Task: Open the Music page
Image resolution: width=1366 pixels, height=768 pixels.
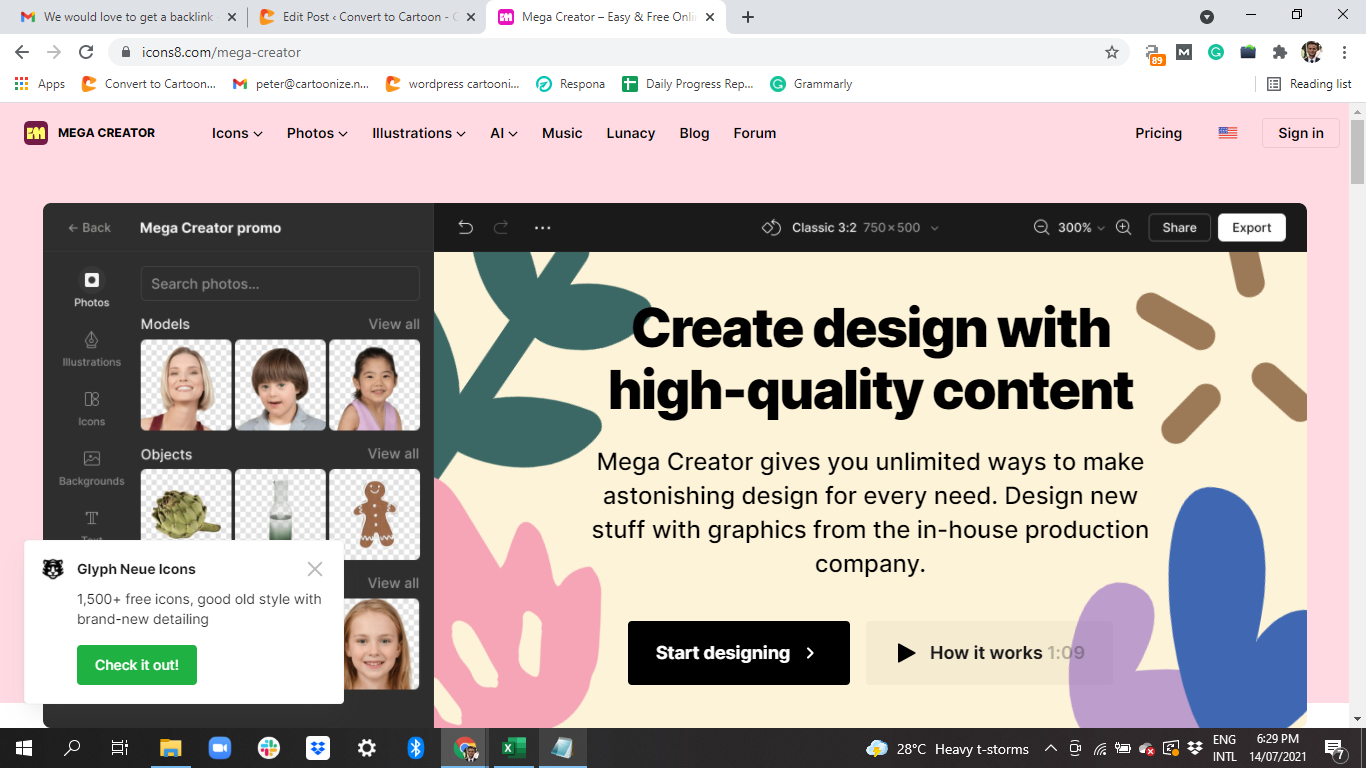Action: pyautogui.click(x=562, y=133)
